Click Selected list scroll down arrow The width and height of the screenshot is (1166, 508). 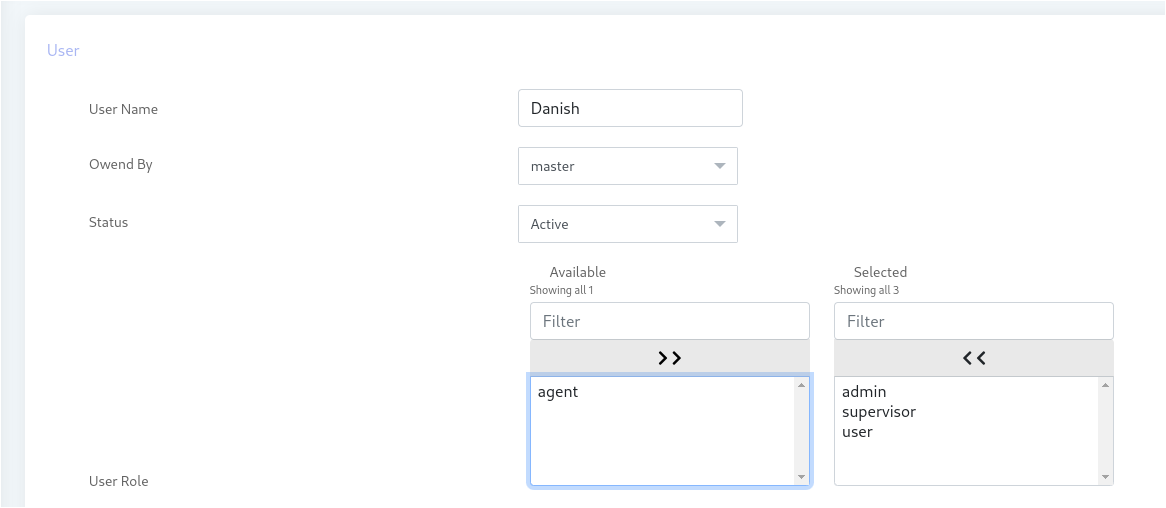tap(1105, 478)
